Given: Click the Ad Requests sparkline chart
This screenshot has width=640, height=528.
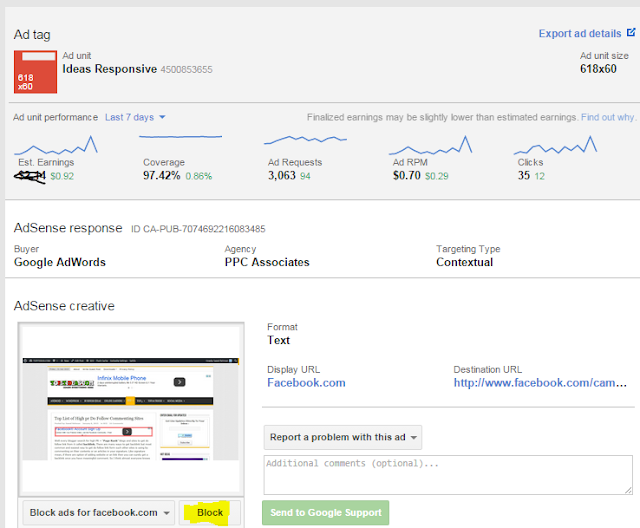Looking at the screenshot, I should click(x=305, y=140).
